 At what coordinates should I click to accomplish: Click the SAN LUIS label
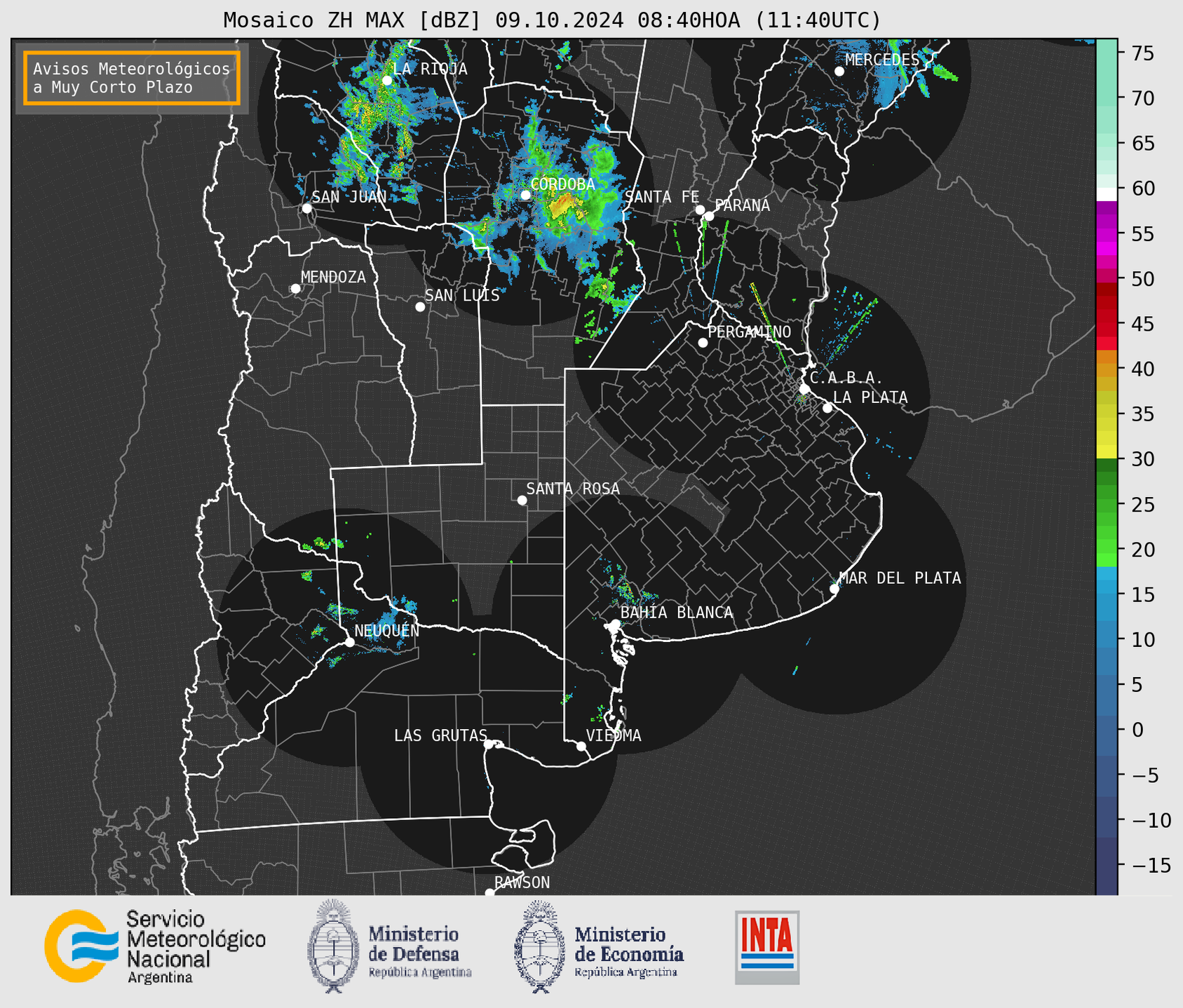point(462,296)
